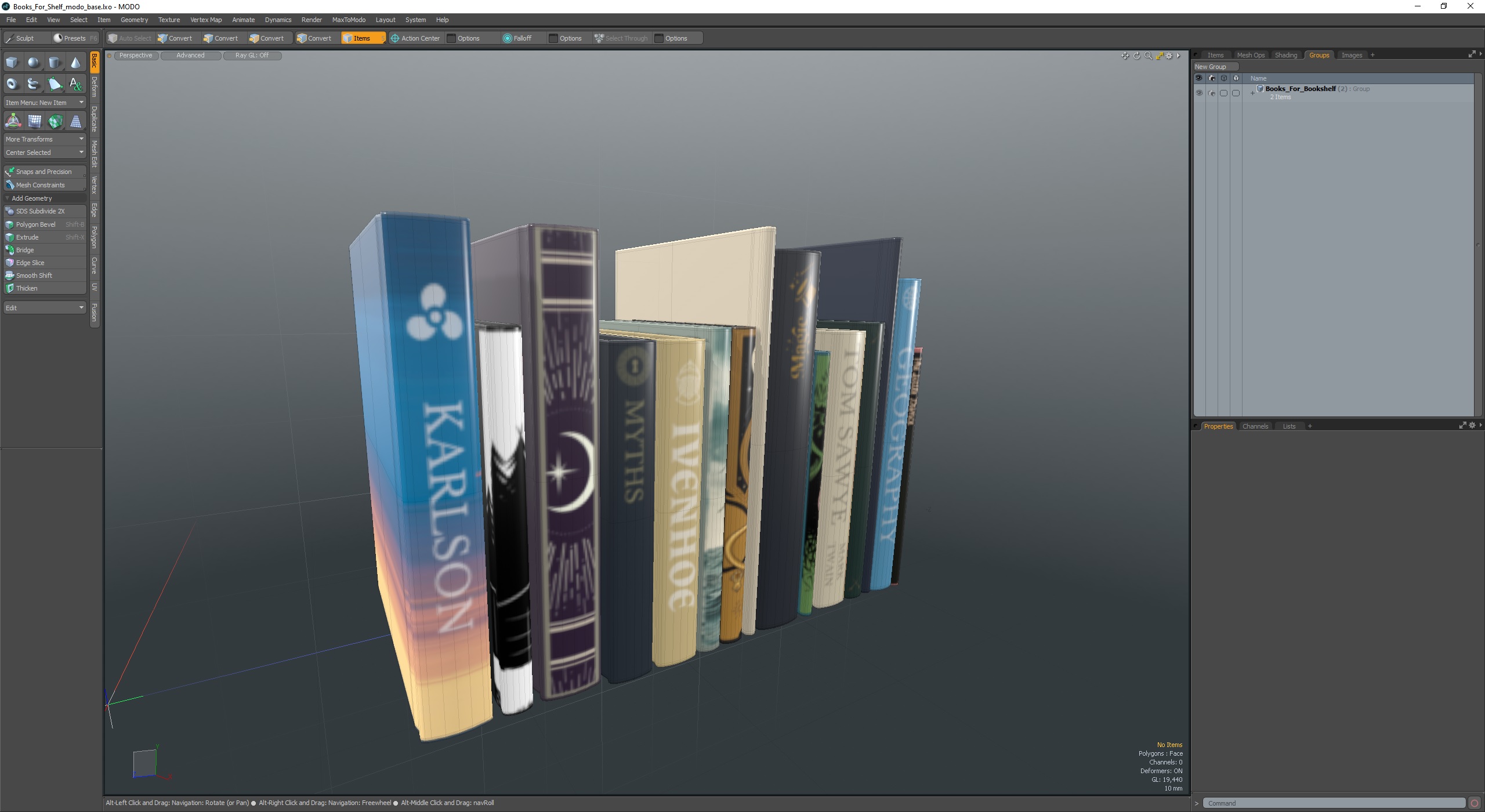Click the yellow viewport maximize icon
This screenshot has height=812, width=1485.
(x=1159, y=56)
